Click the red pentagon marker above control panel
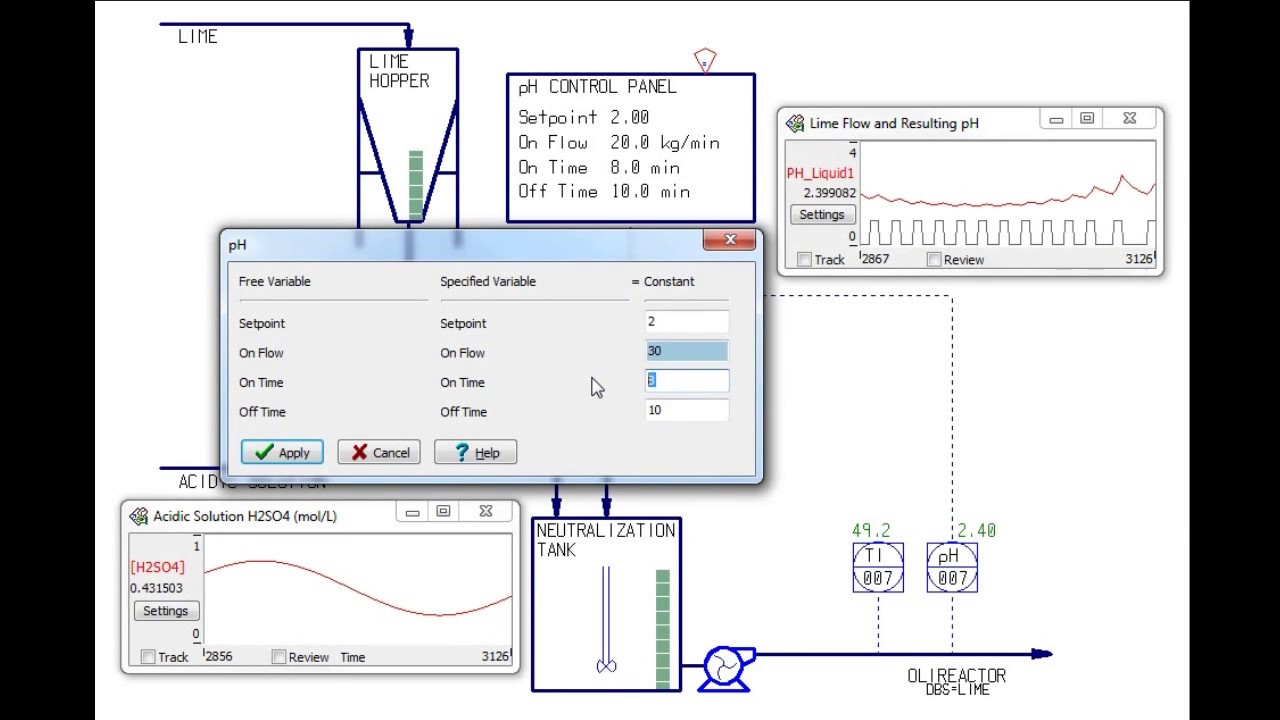1280x720 pixels. [705, 60]
